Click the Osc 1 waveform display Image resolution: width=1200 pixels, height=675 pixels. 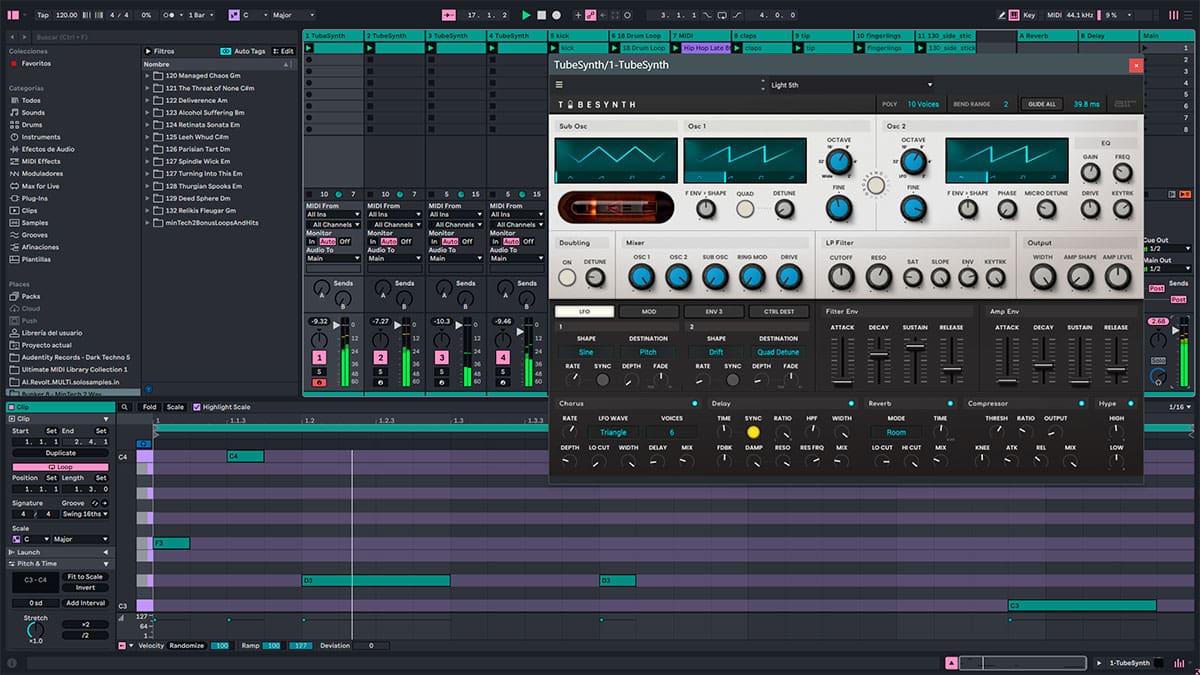coord(745,159)
